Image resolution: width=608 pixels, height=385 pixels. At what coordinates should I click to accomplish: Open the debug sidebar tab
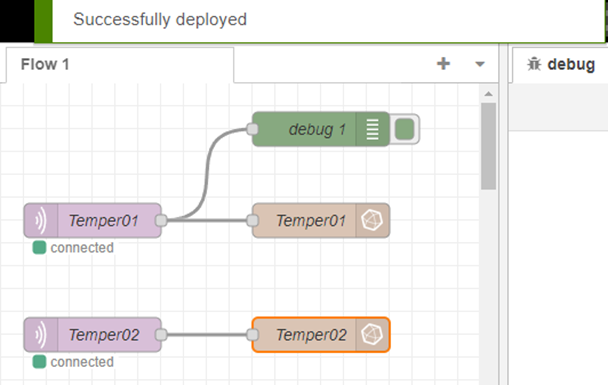pyautogui.click(x=561, y=64)
